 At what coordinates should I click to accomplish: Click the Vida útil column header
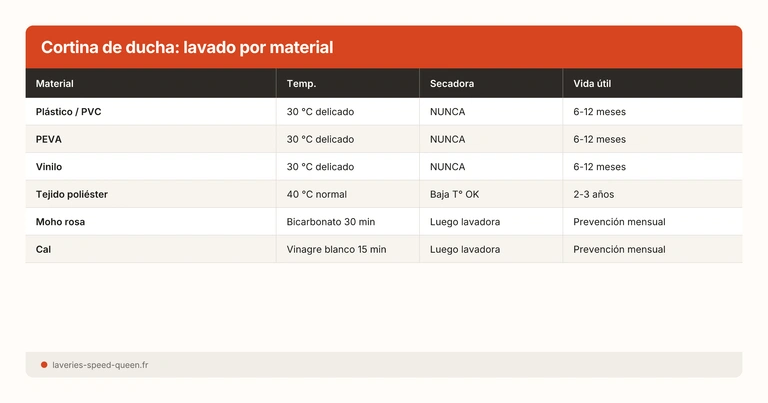click(592, 84)
